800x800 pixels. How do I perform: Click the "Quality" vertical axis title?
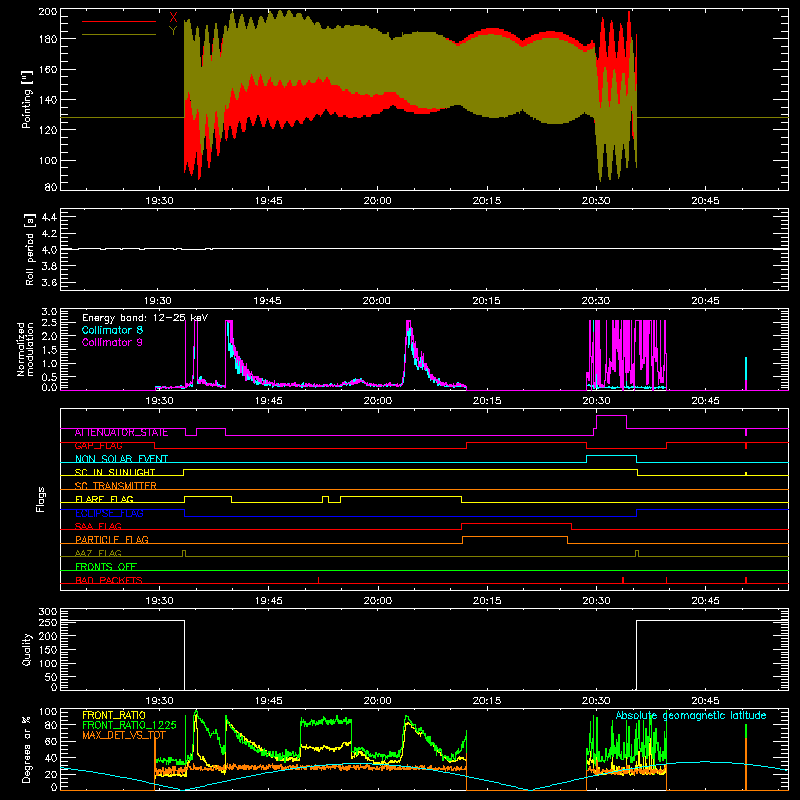click(27, 649)
